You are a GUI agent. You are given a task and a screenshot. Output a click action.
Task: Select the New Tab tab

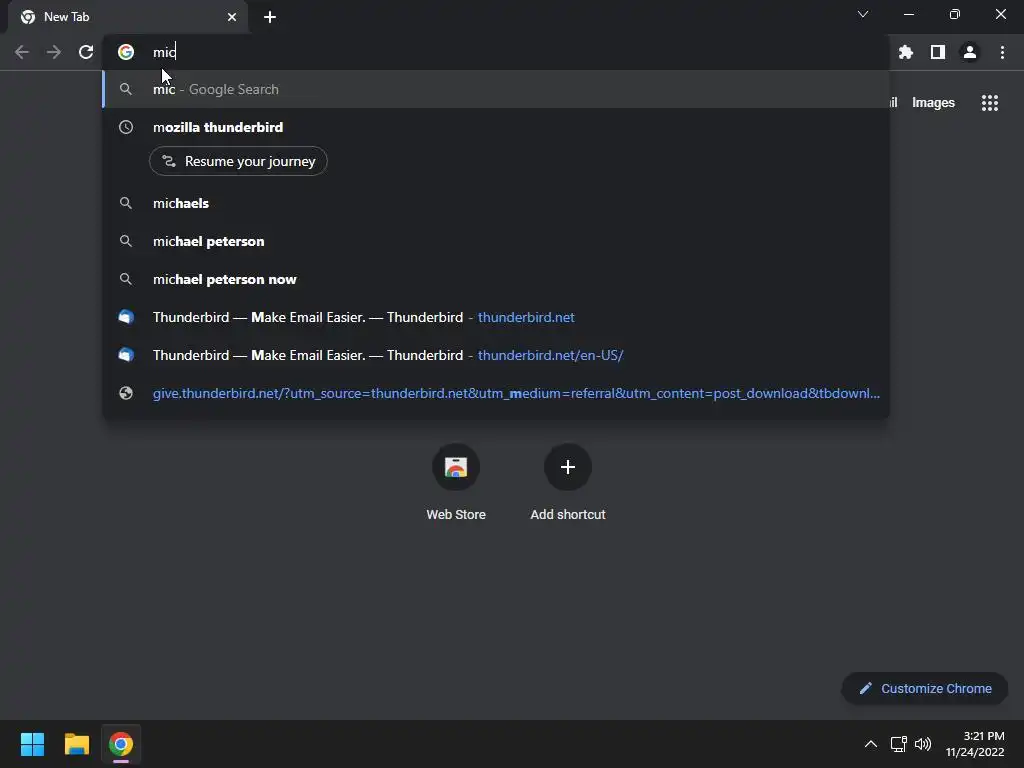[128, 17]
